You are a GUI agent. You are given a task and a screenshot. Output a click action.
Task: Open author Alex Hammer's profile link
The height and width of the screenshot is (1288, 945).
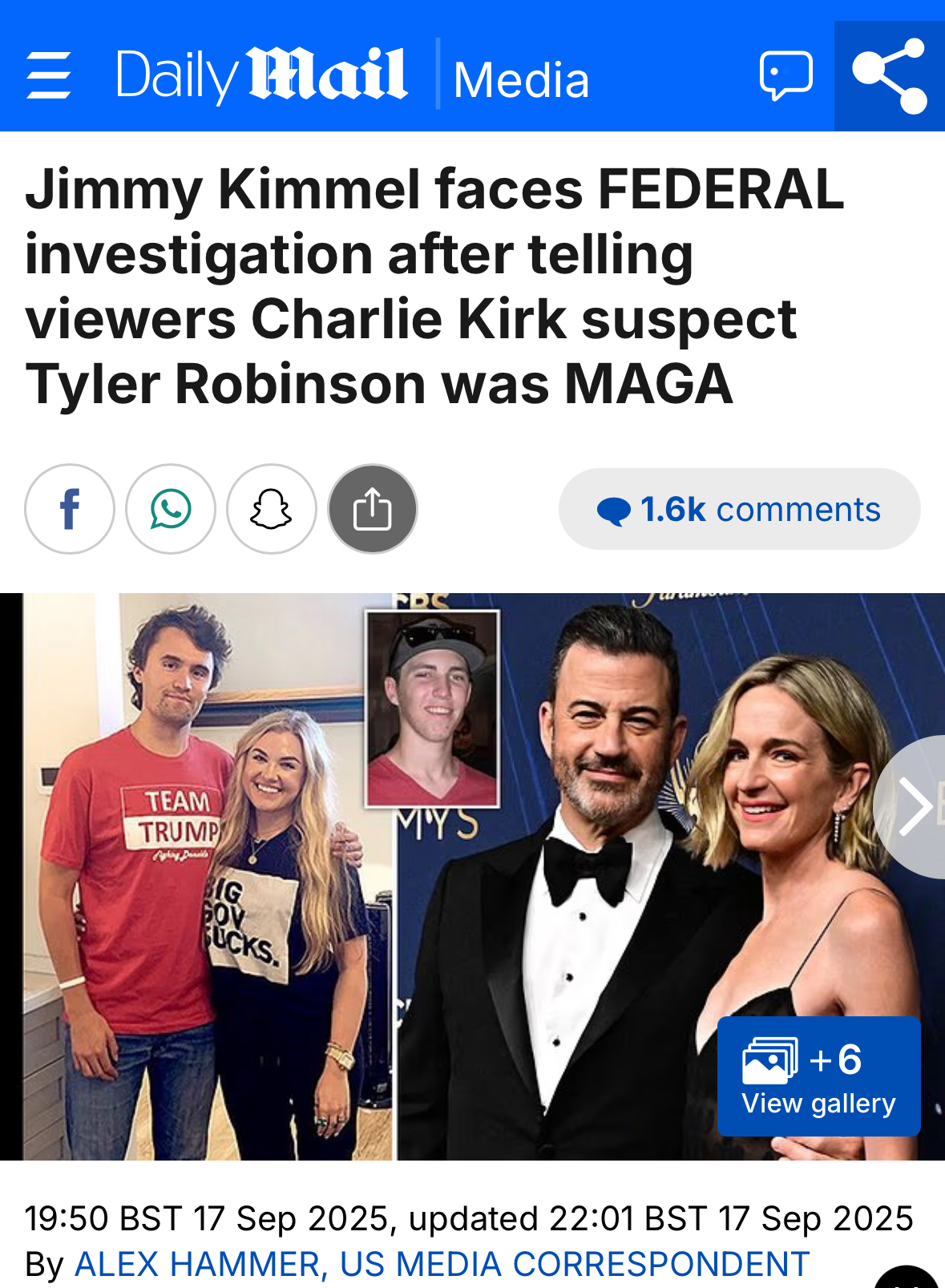442,1264
